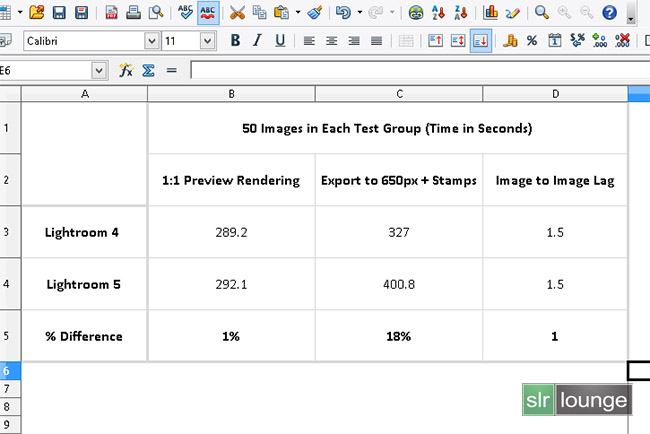Click the Redo icon
This screenshot has width=650, height=434.
click(x=376, y=13)
